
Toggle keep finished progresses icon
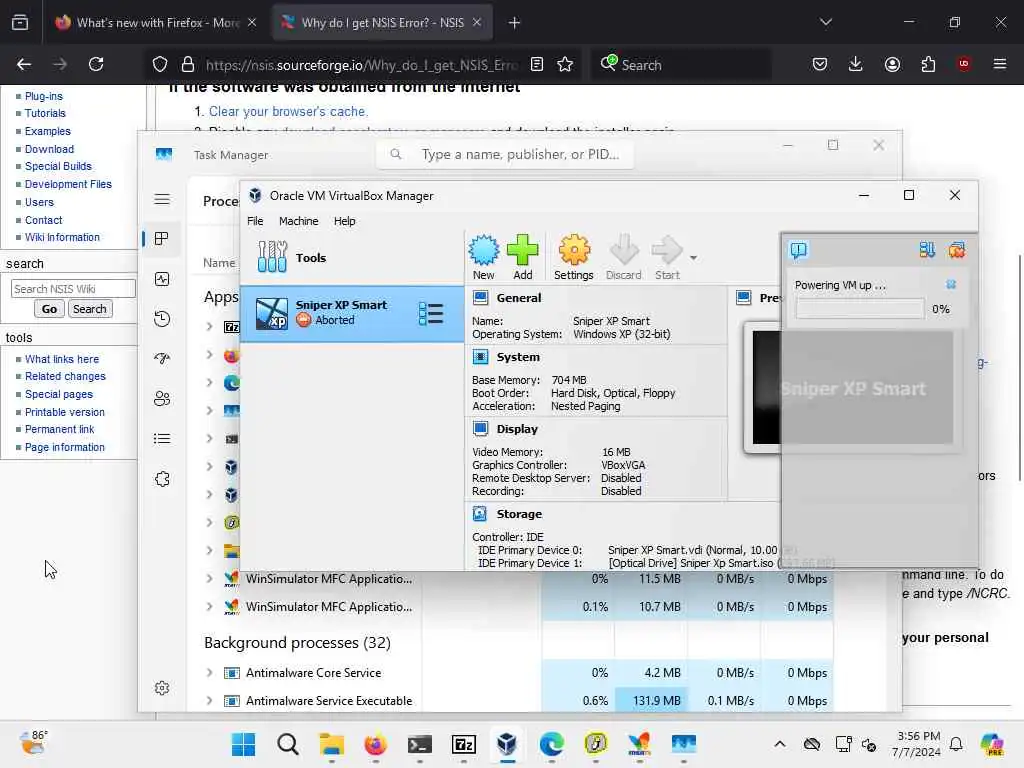927,250
